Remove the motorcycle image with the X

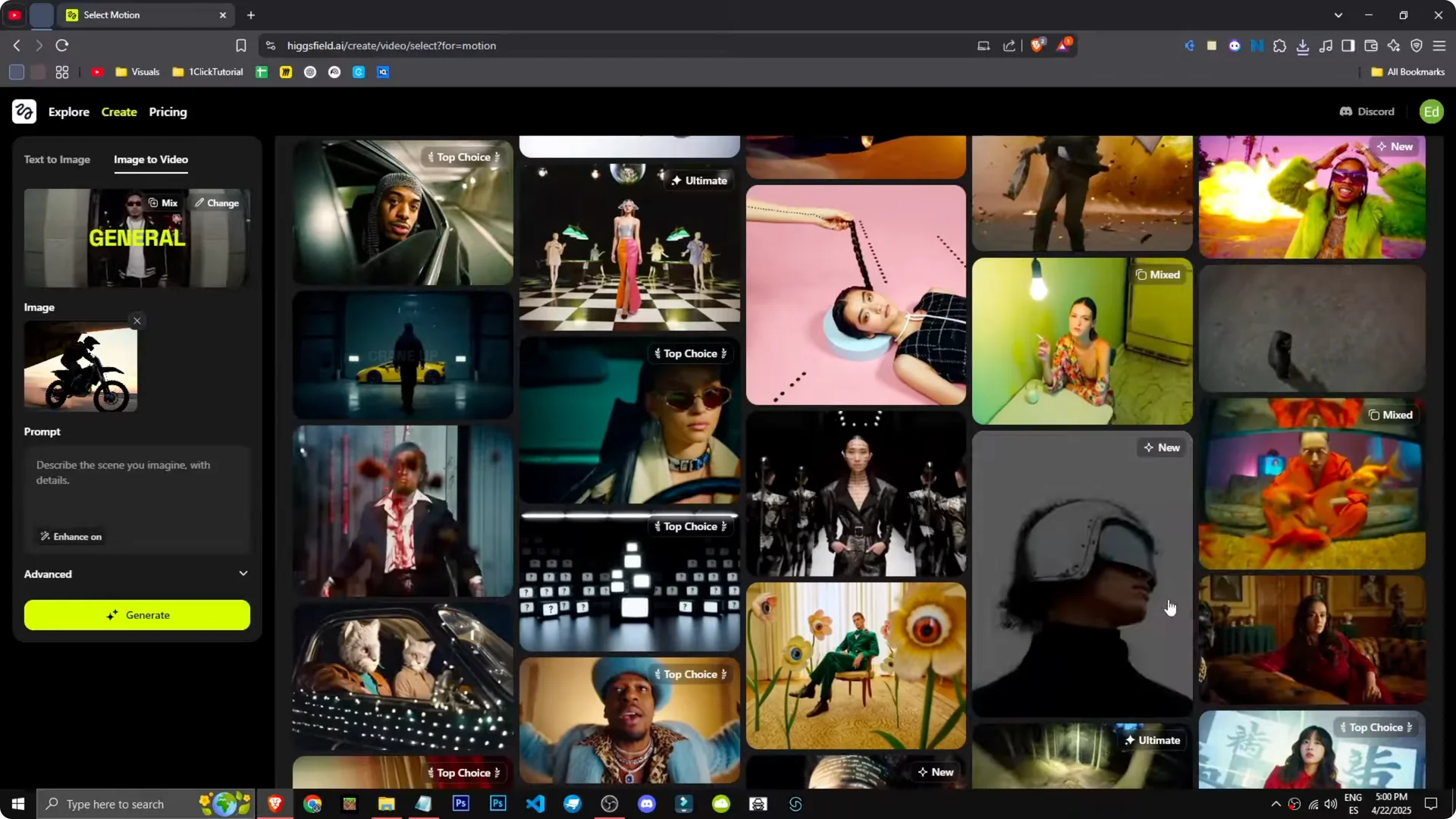tap(137, 320)
